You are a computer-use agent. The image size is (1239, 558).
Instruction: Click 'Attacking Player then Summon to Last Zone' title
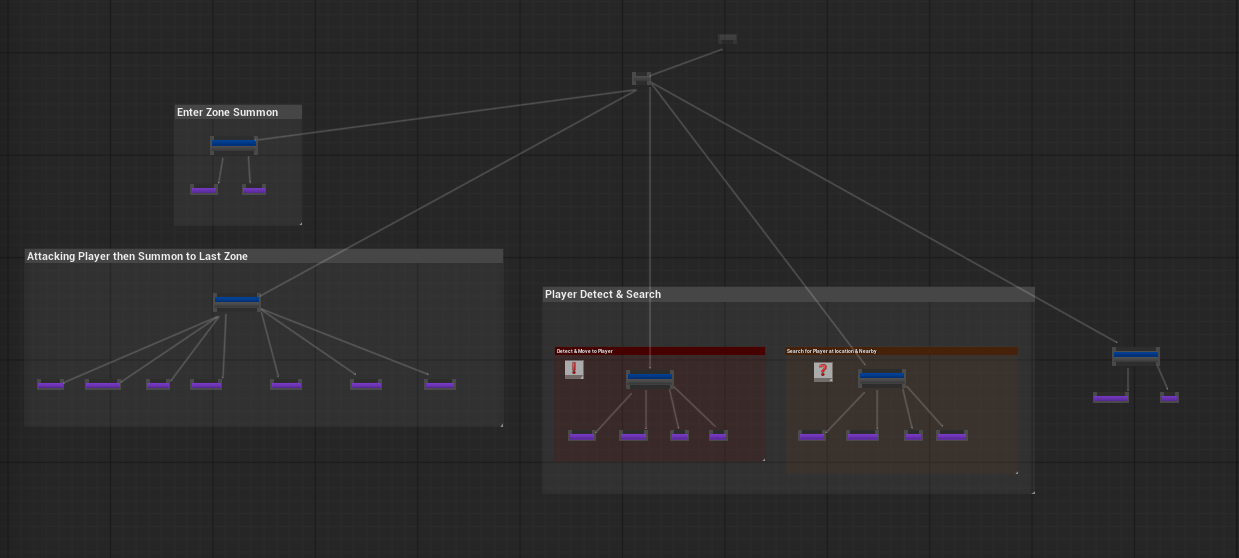137,256
